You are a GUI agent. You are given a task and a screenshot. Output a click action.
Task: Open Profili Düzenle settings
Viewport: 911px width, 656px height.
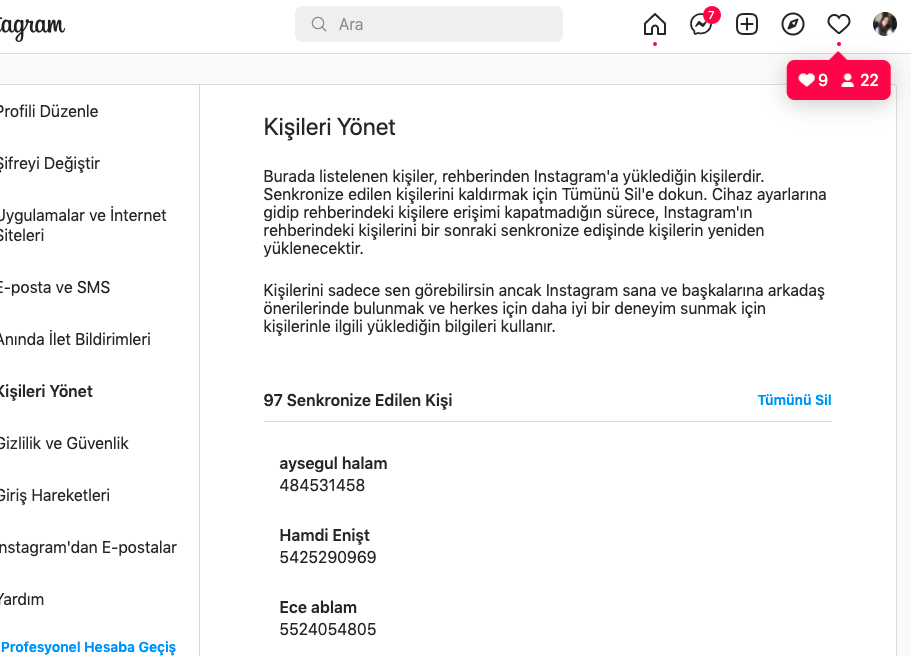click(49, 111)
